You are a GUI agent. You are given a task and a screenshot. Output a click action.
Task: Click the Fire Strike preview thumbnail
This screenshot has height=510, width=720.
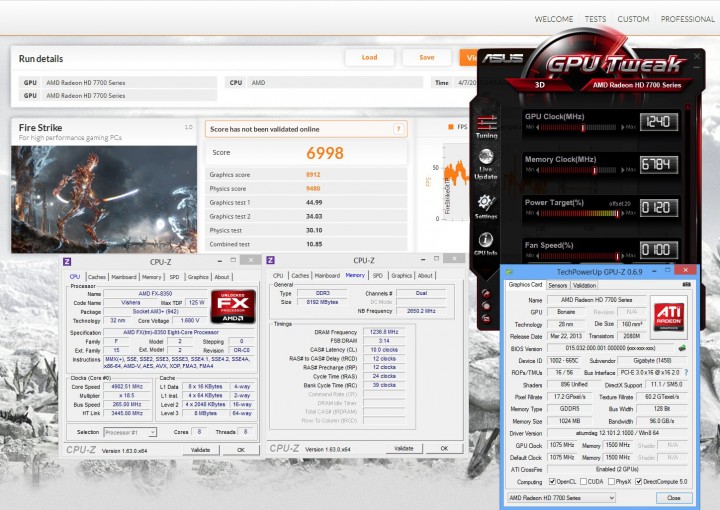[x=104, y=199]
